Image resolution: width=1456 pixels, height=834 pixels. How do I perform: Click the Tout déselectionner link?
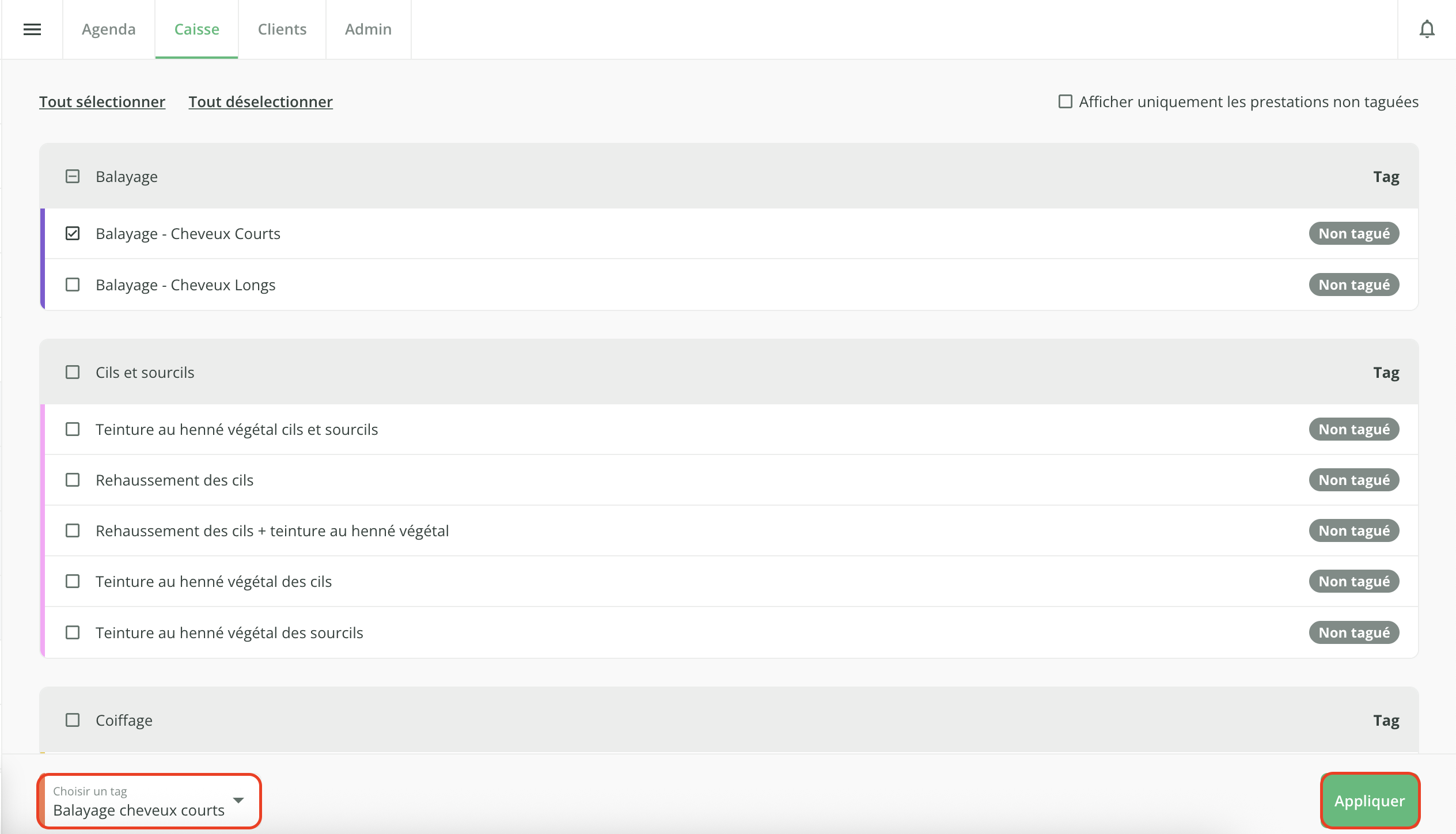click(x=261, y=102)
